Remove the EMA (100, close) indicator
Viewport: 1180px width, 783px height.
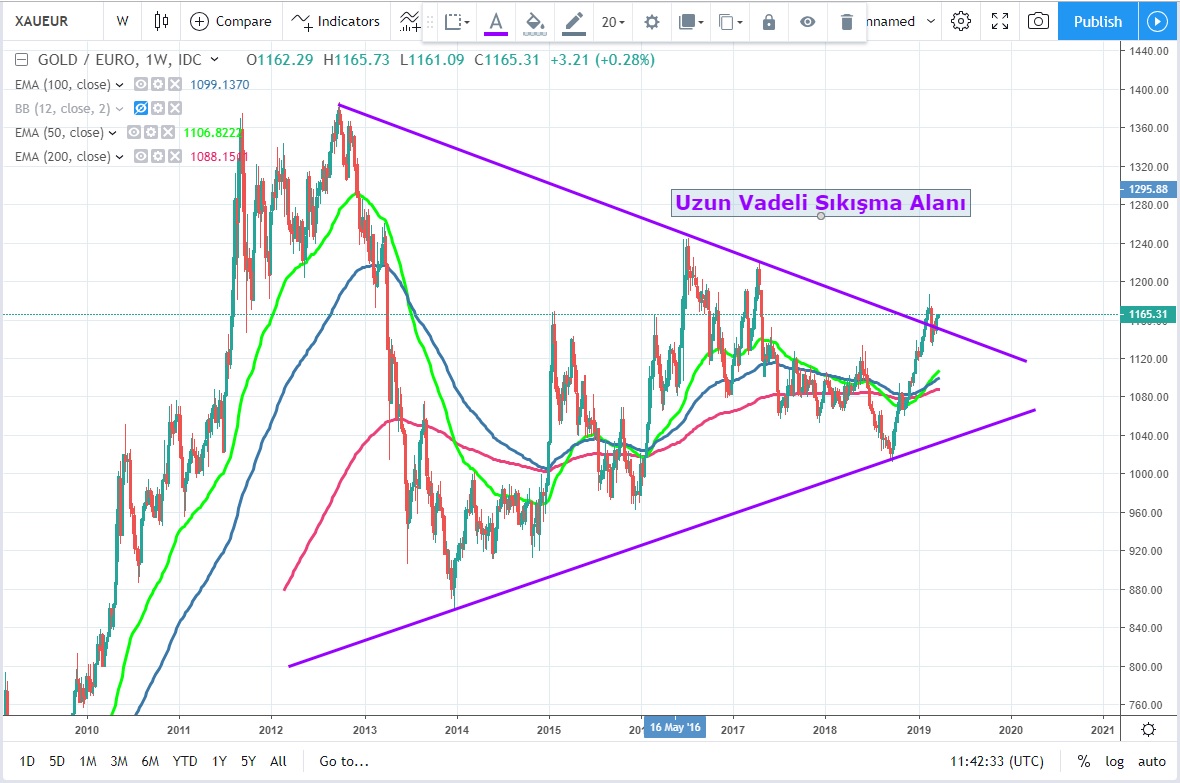tap(174, 84)
